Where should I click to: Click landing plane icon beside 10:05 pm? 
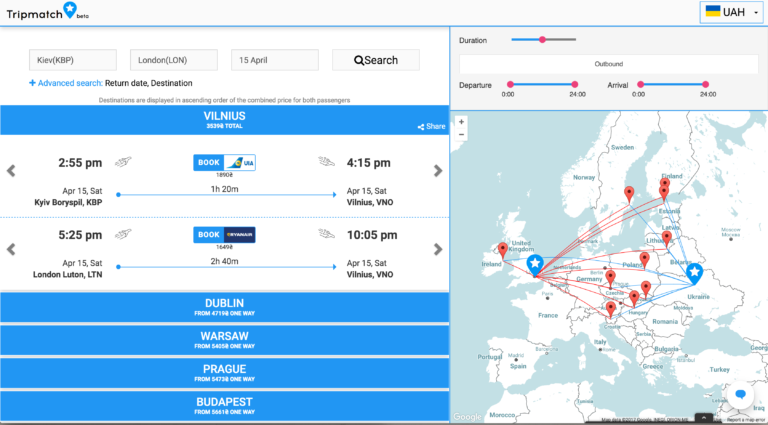pyautogui.click(x=326, y=234)
